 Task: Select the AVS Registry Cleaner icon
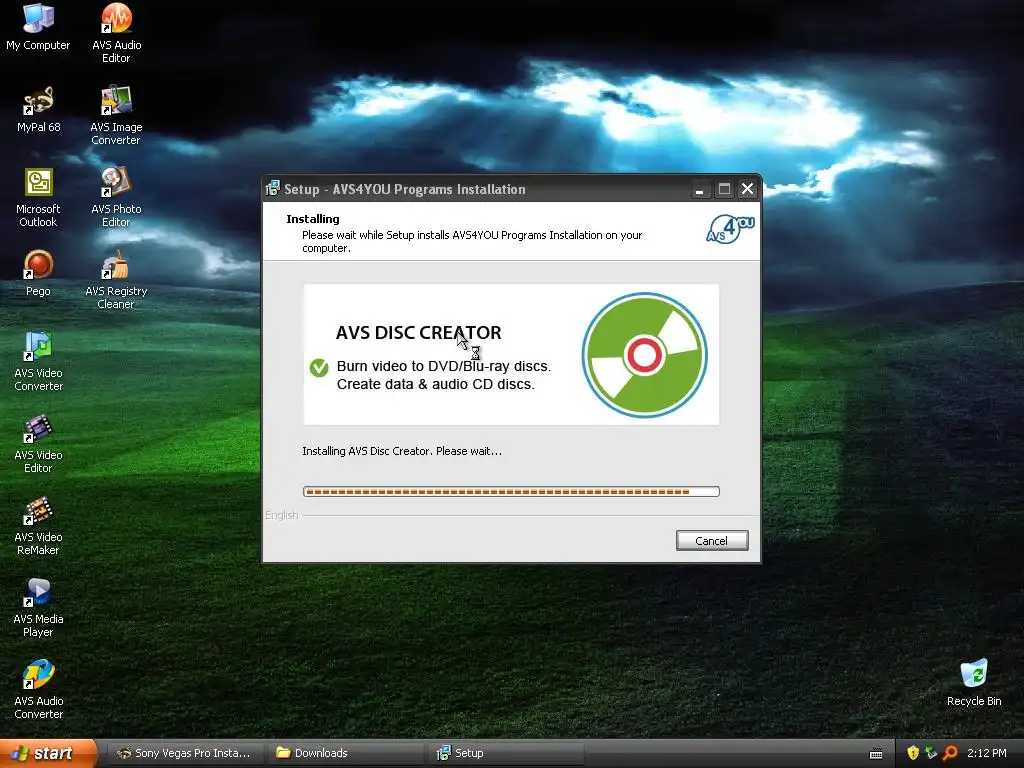point(116,280)
